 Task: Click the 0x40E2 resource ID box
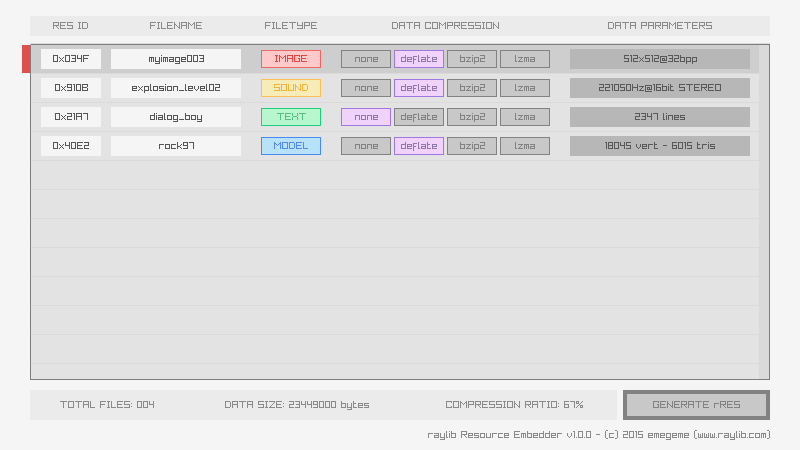pyautogui.click(x=71, y=146)
